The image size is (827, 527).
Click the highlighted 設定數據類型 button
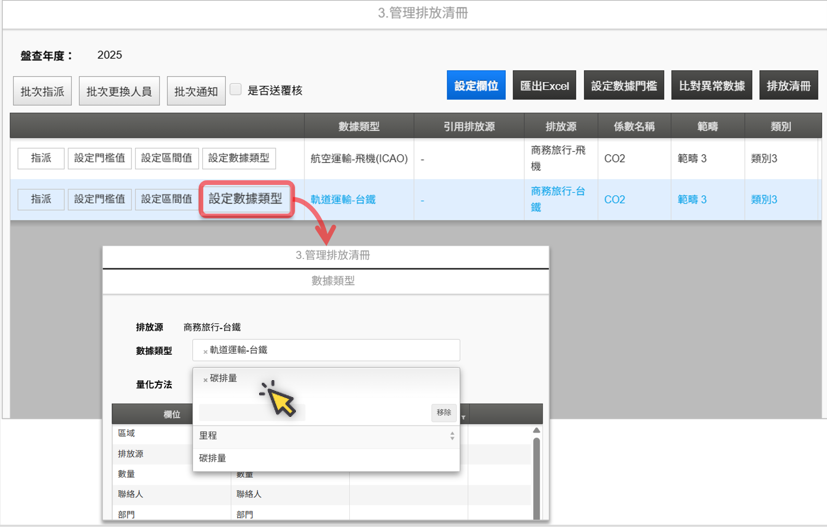245,199
